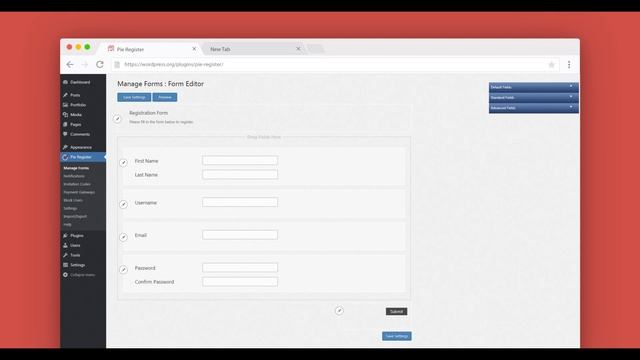Expand the Default Fields panel

534,87
